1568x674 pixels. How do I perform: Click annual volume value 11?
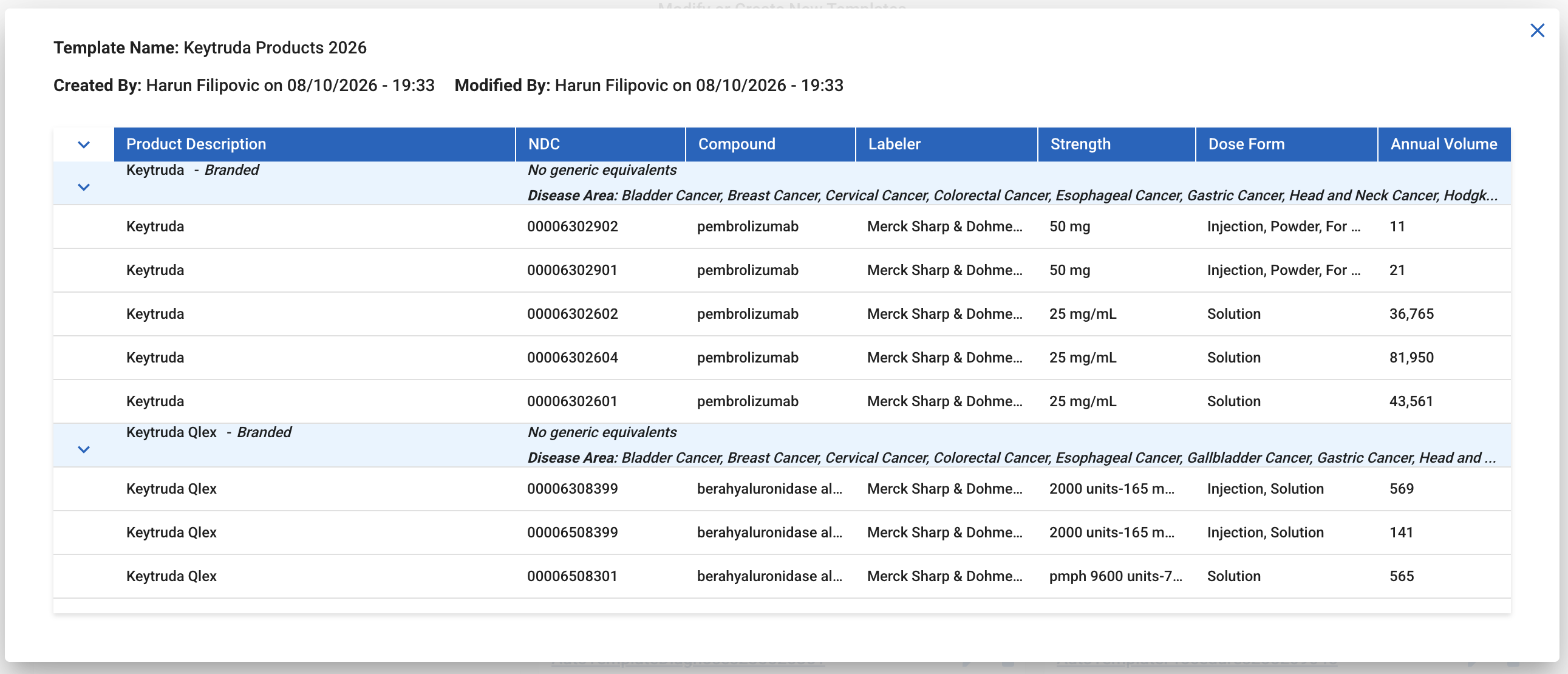click(x=1397, y=226)
